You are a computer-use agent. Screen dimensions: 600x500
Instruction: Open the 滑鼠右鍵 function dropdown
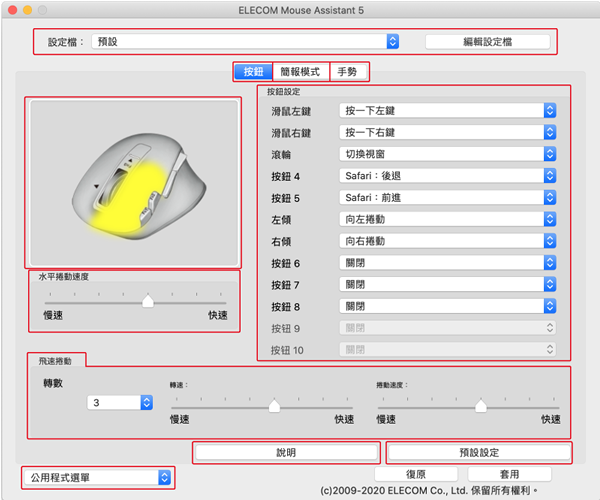[447, 132]
